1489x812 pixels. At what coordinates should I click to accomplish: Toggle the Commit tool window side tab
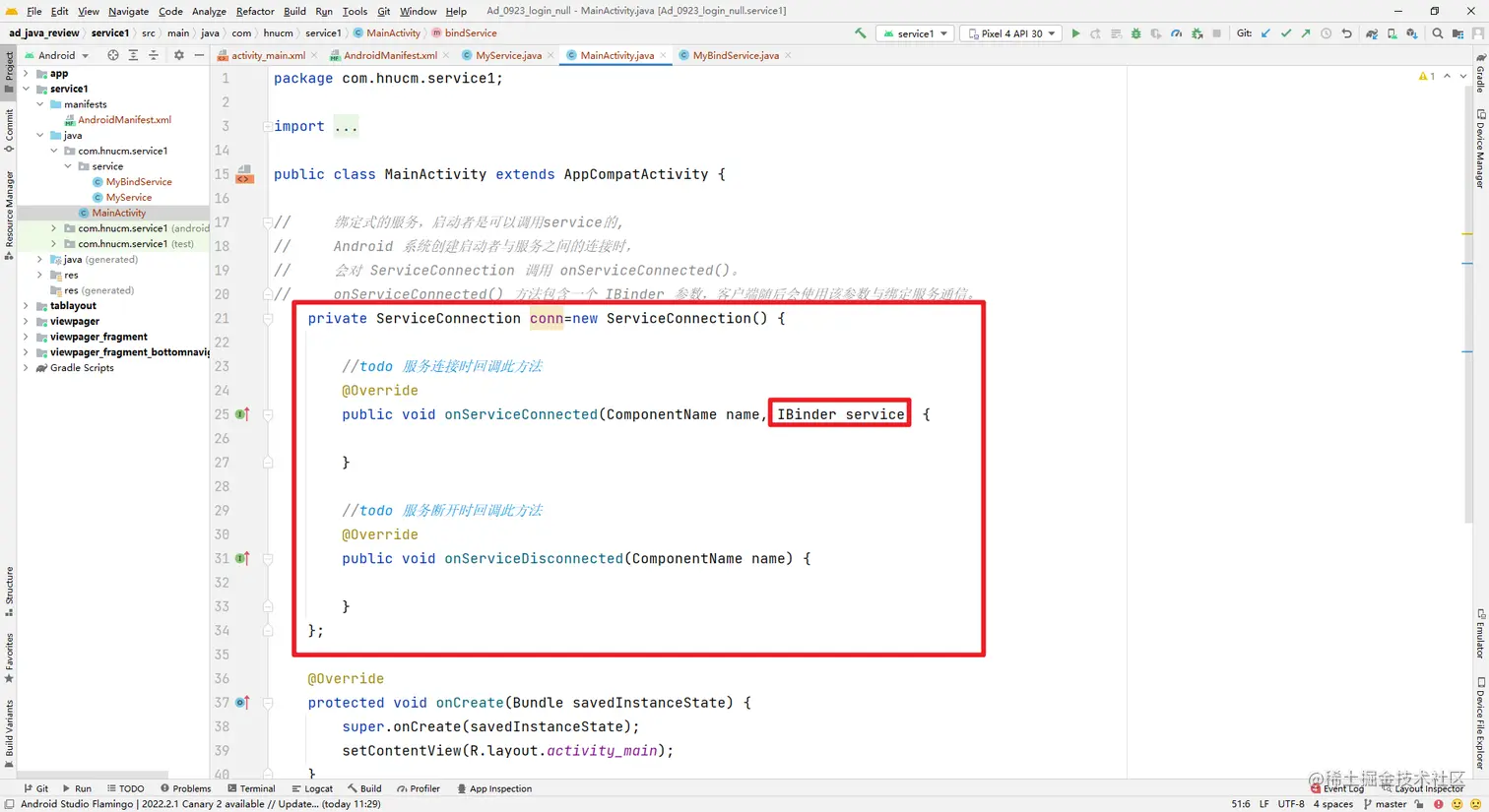pos(9,131)
